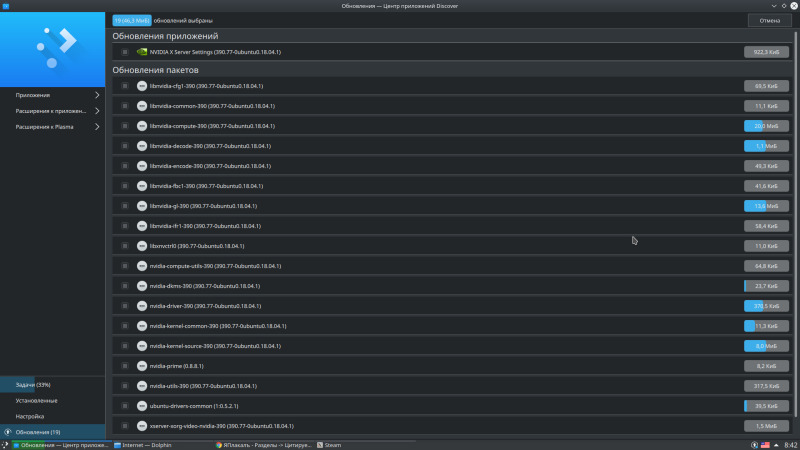Click package icon for nvidia-prime
This screenshot has height=450, width=800.
pyautogui.click(x=142, y=366)
